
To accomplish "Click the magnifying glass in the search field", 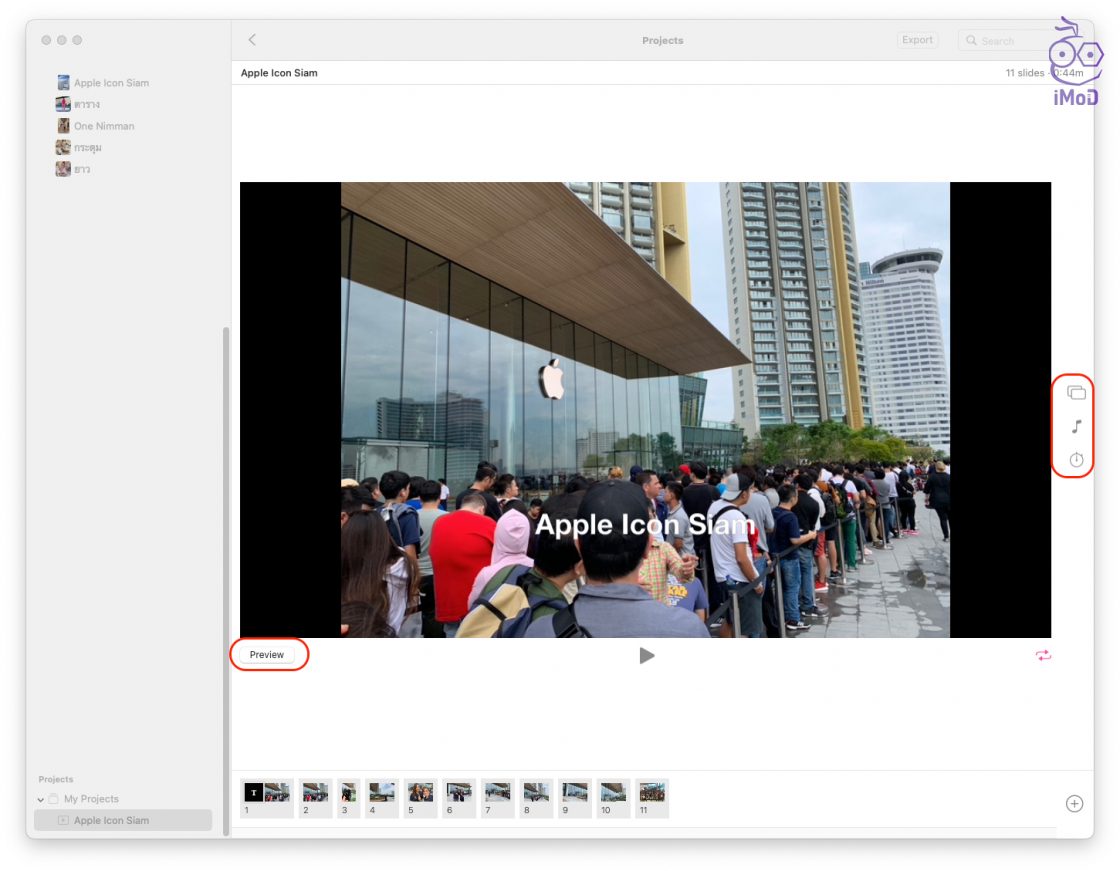I will [x=971, y=40].
